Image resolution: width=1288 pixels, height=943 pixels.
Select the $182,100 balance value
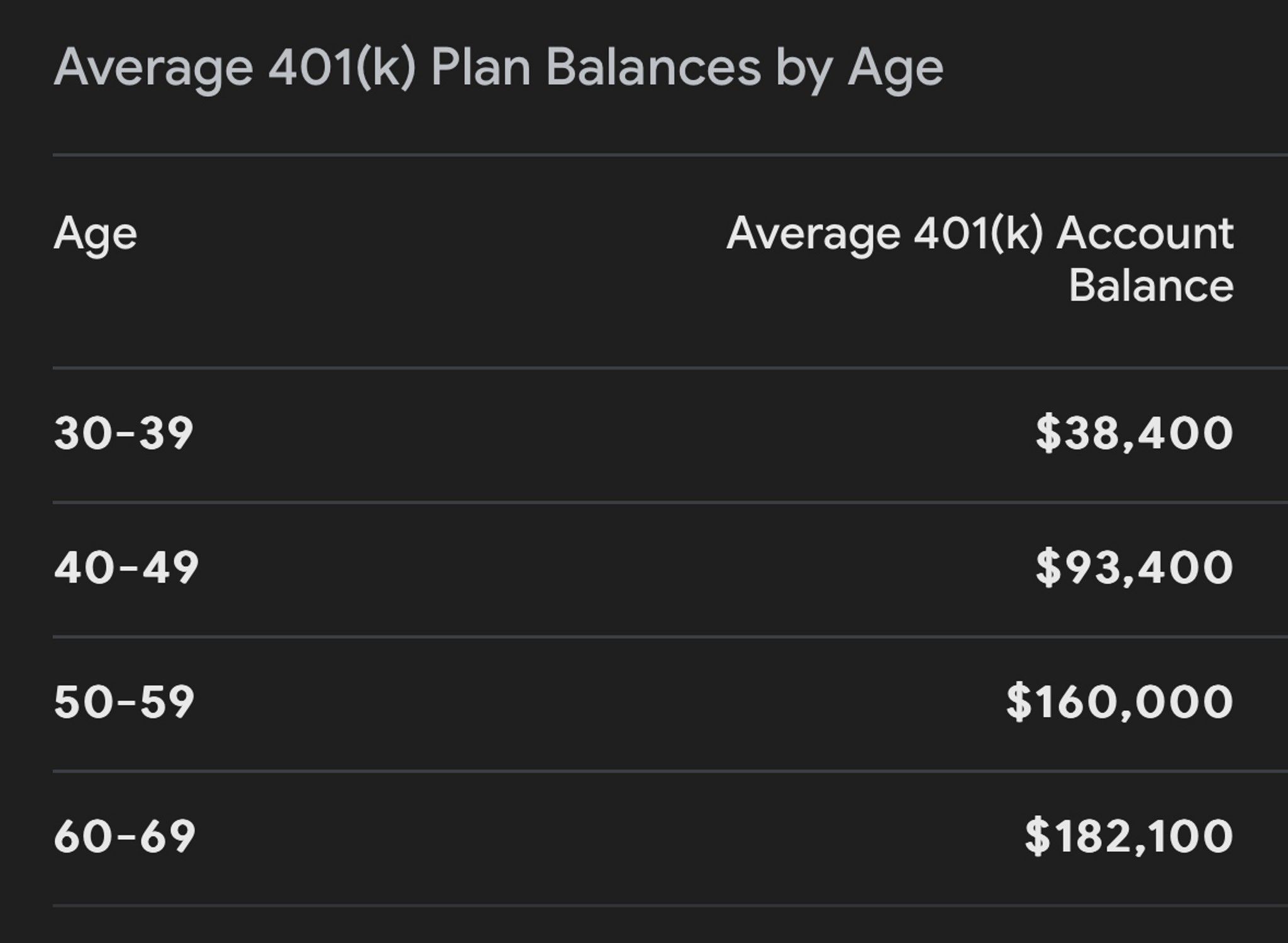tap(1129, 837)
